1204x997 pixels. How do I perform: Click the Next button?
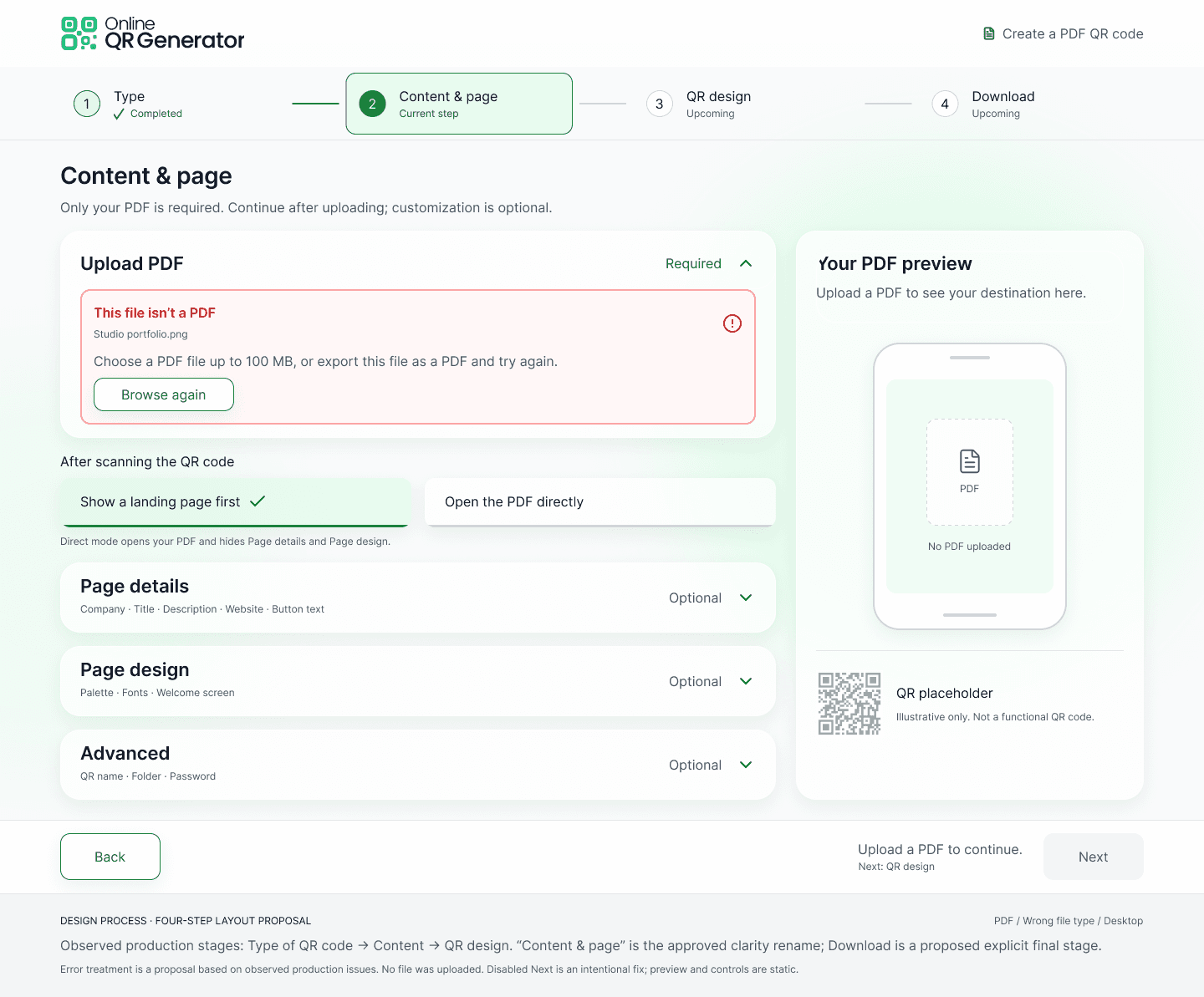tap(1094, 857)
